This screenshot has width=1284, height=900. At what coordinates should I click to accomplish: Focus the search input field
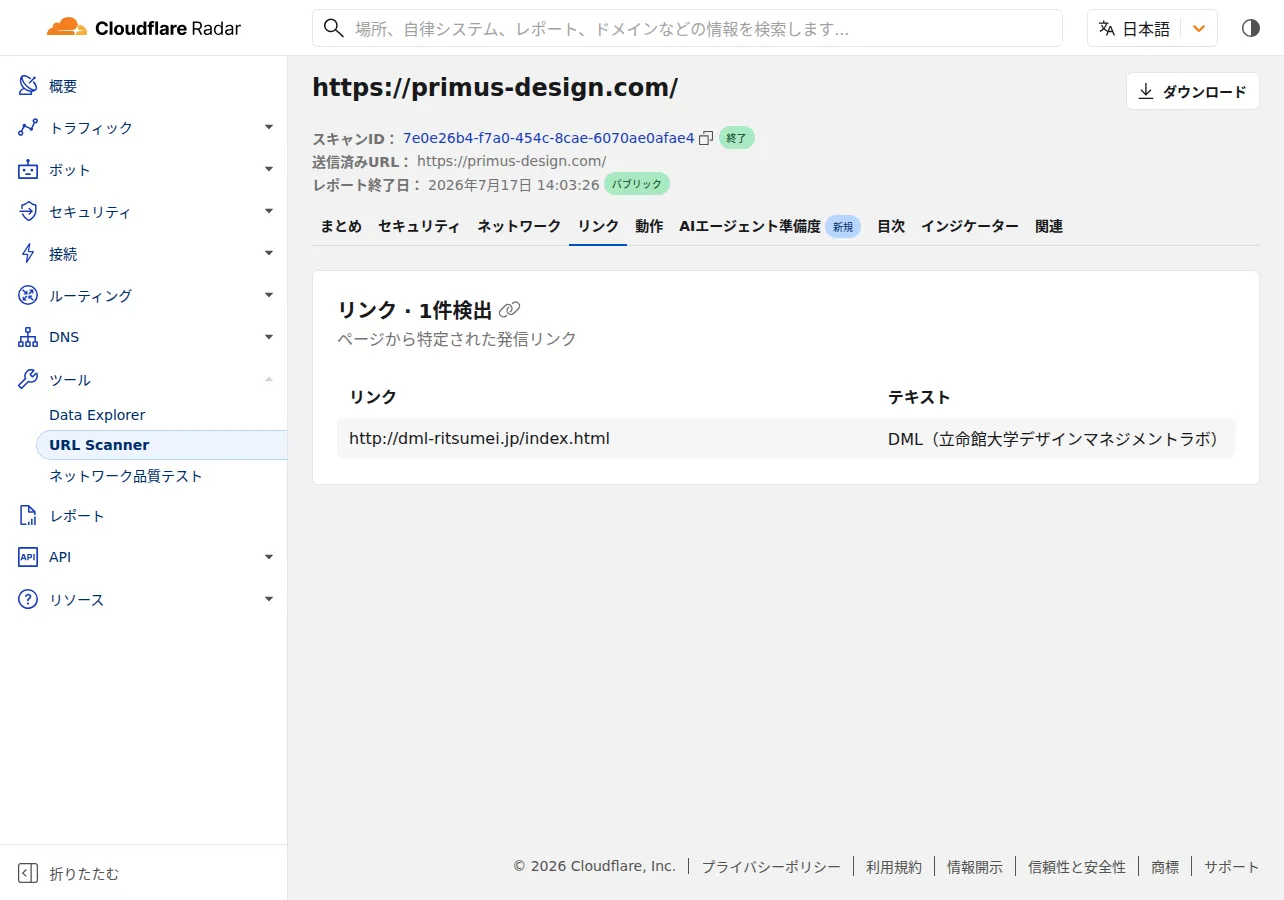[x=687, y=28]
